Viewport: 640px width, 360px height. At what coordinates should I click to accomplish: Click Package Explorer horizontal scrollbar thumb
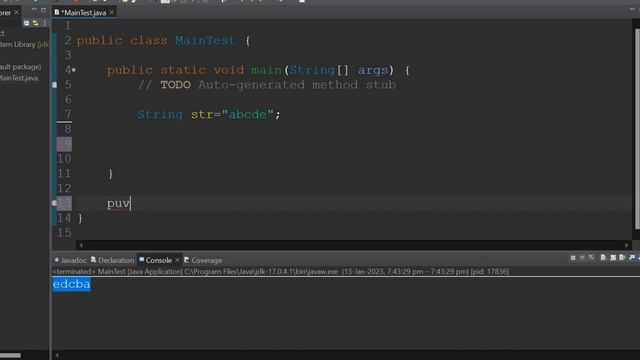(x=10, y=355)
